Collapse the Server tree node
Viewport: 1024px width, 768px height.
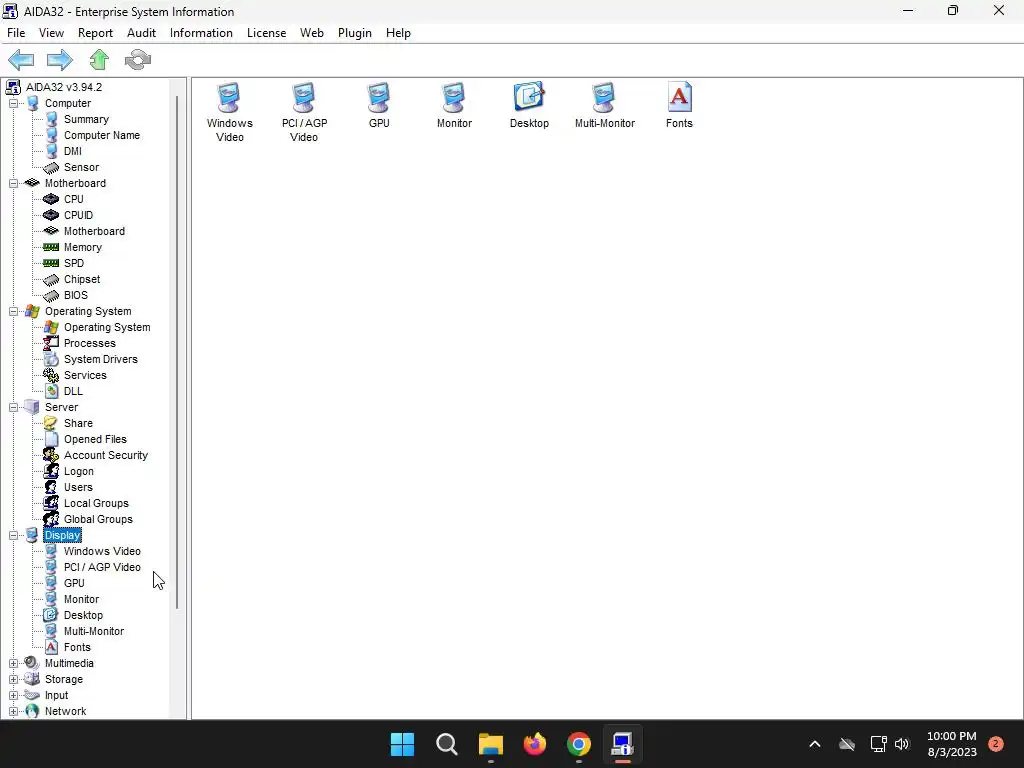click(x=13, y=408)
